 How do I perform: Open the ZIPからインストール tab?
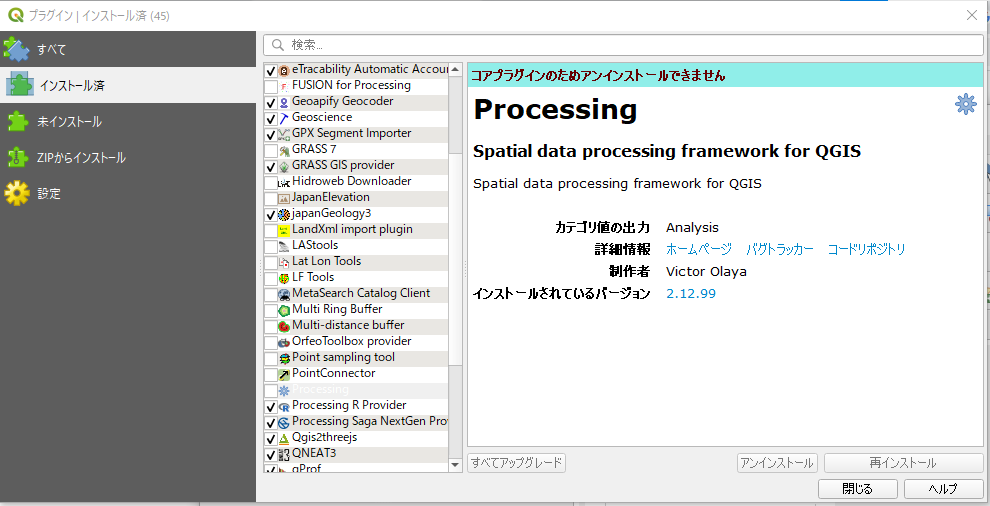pos(128,157)
